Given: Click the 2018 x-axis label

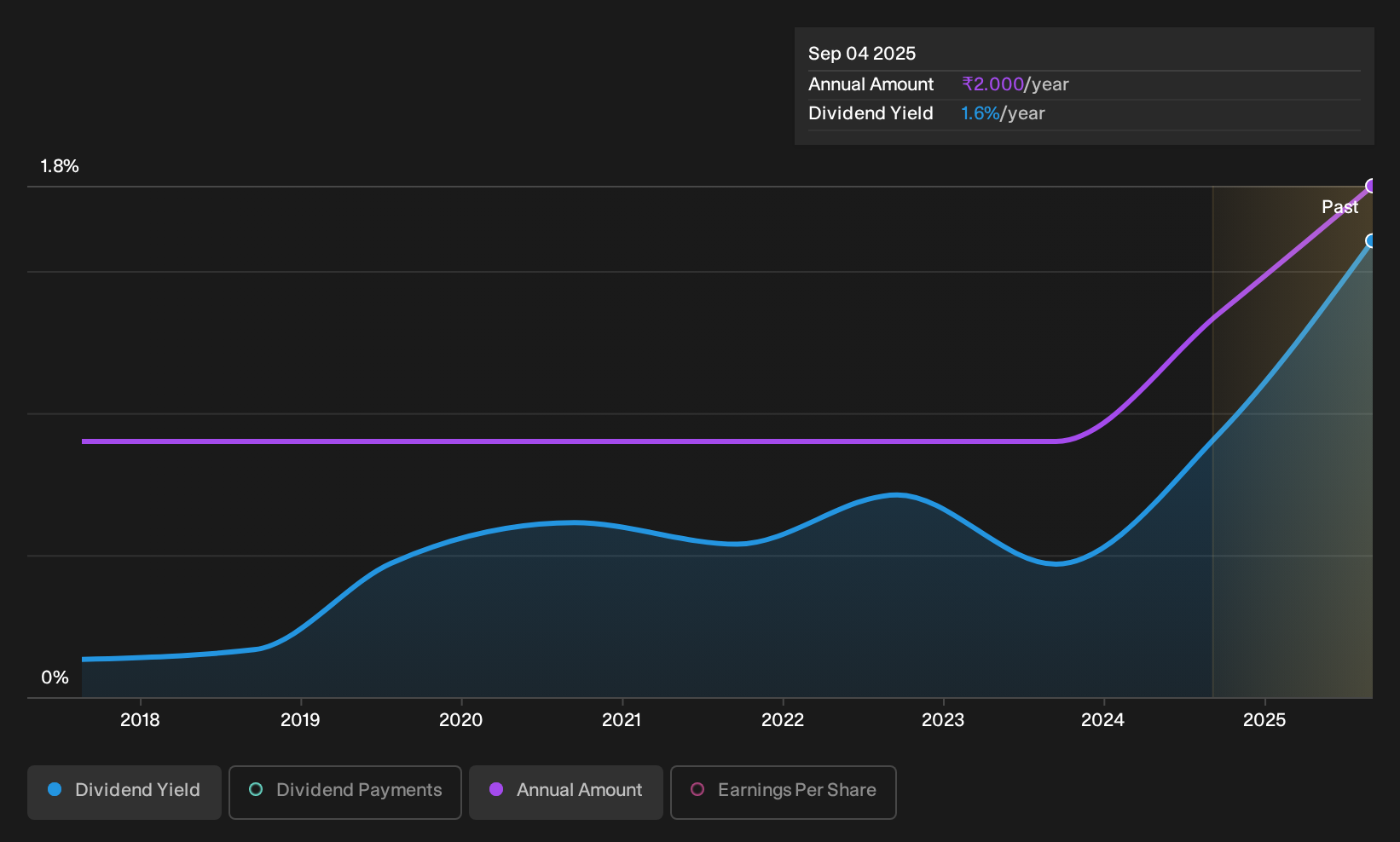Looking at the screenshot, I should [140, 720].
